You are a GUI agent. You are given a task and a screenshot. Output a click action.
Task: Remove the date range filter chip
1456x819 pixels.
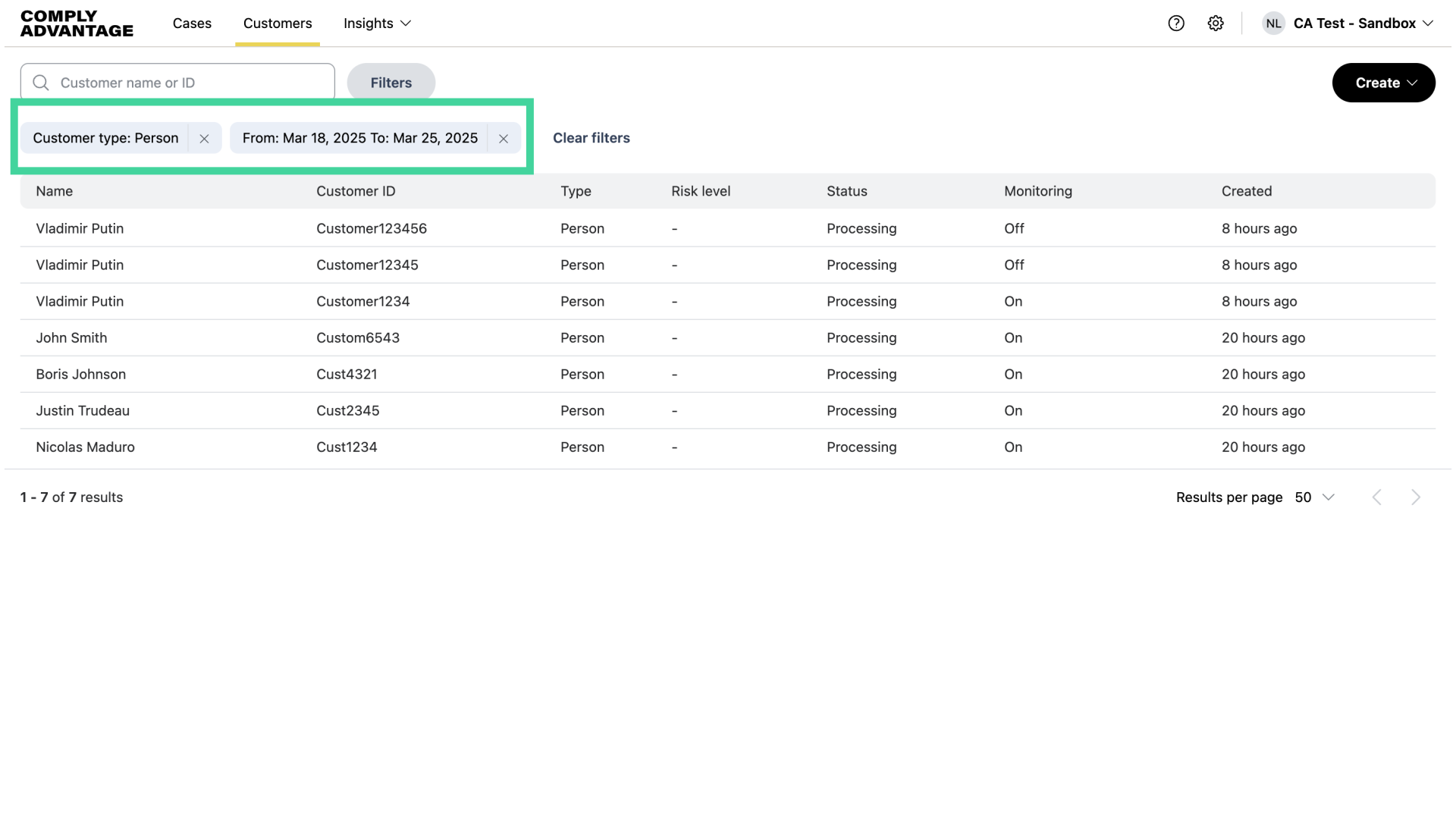pos(504,139)
